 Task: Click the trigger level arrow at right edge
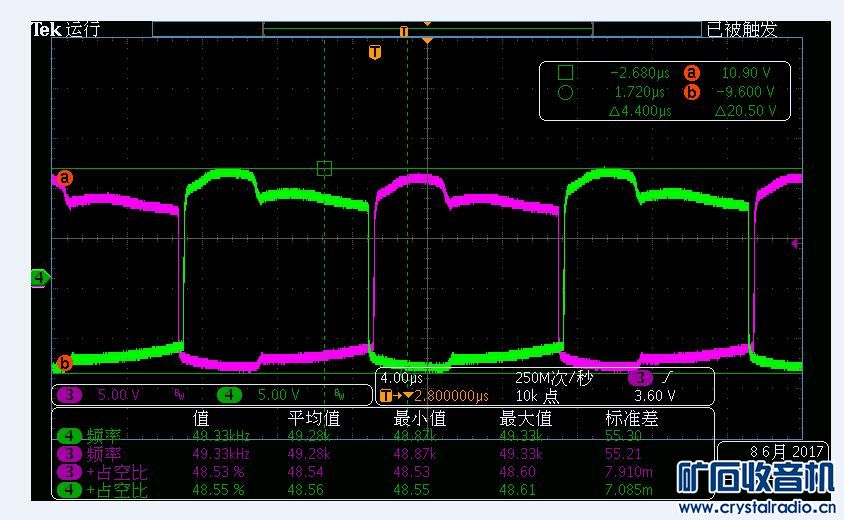794,244
